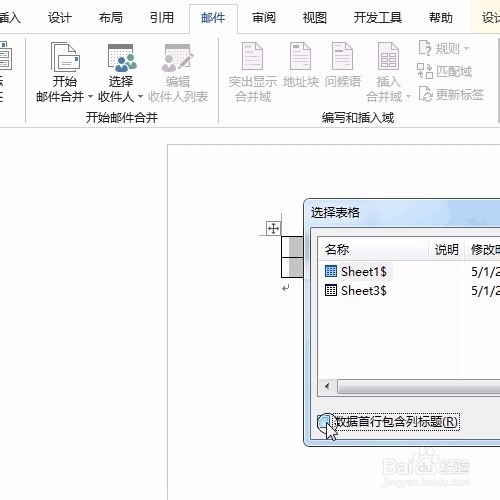Open the 规则 dropdown arrow
Viewport: 500px width, 500px height.
click(466, 49)
